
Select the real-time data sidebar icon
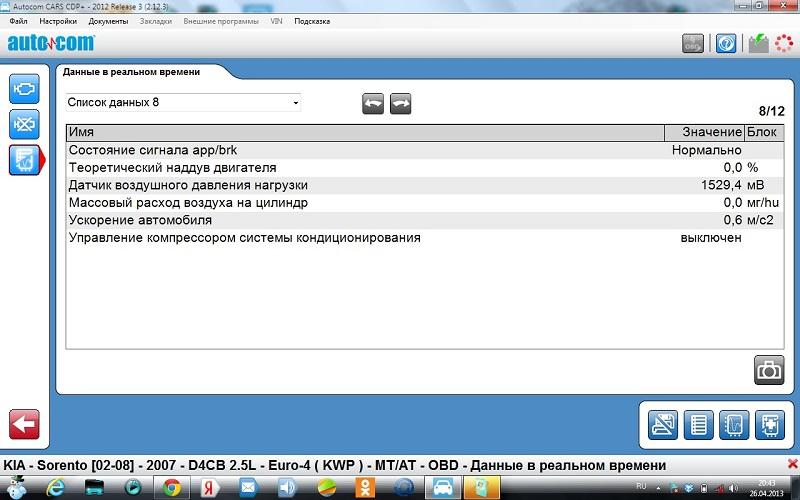pos(24,160)
